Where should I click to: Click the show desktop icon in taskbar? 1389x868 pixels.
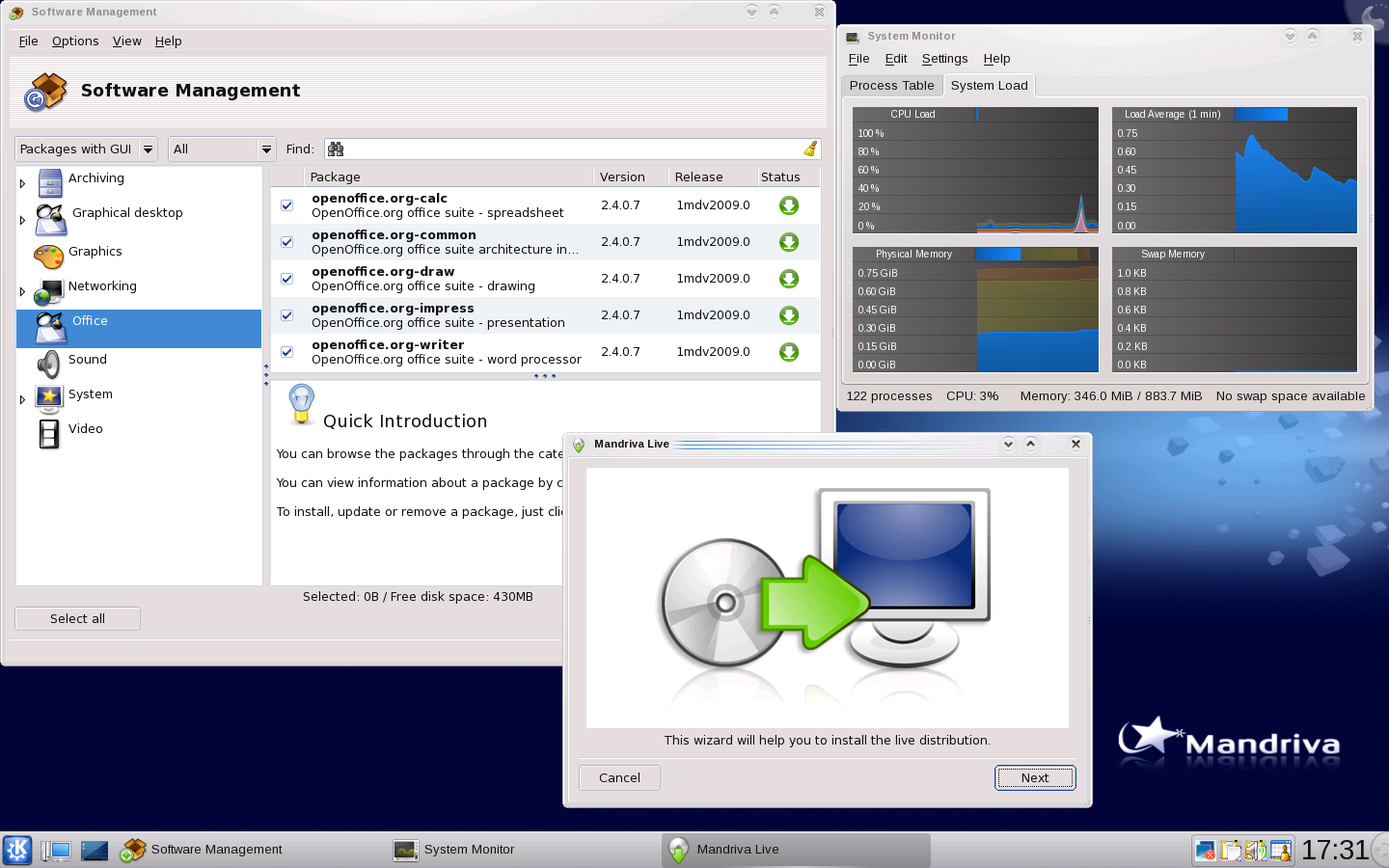[95, 850]
